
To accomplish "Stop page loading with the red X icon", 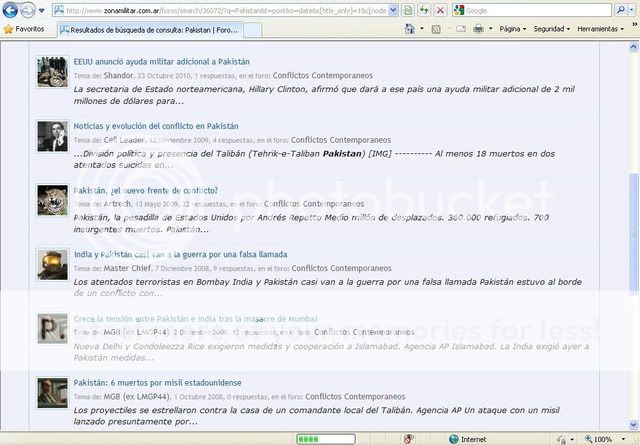I will click(440, 9).
